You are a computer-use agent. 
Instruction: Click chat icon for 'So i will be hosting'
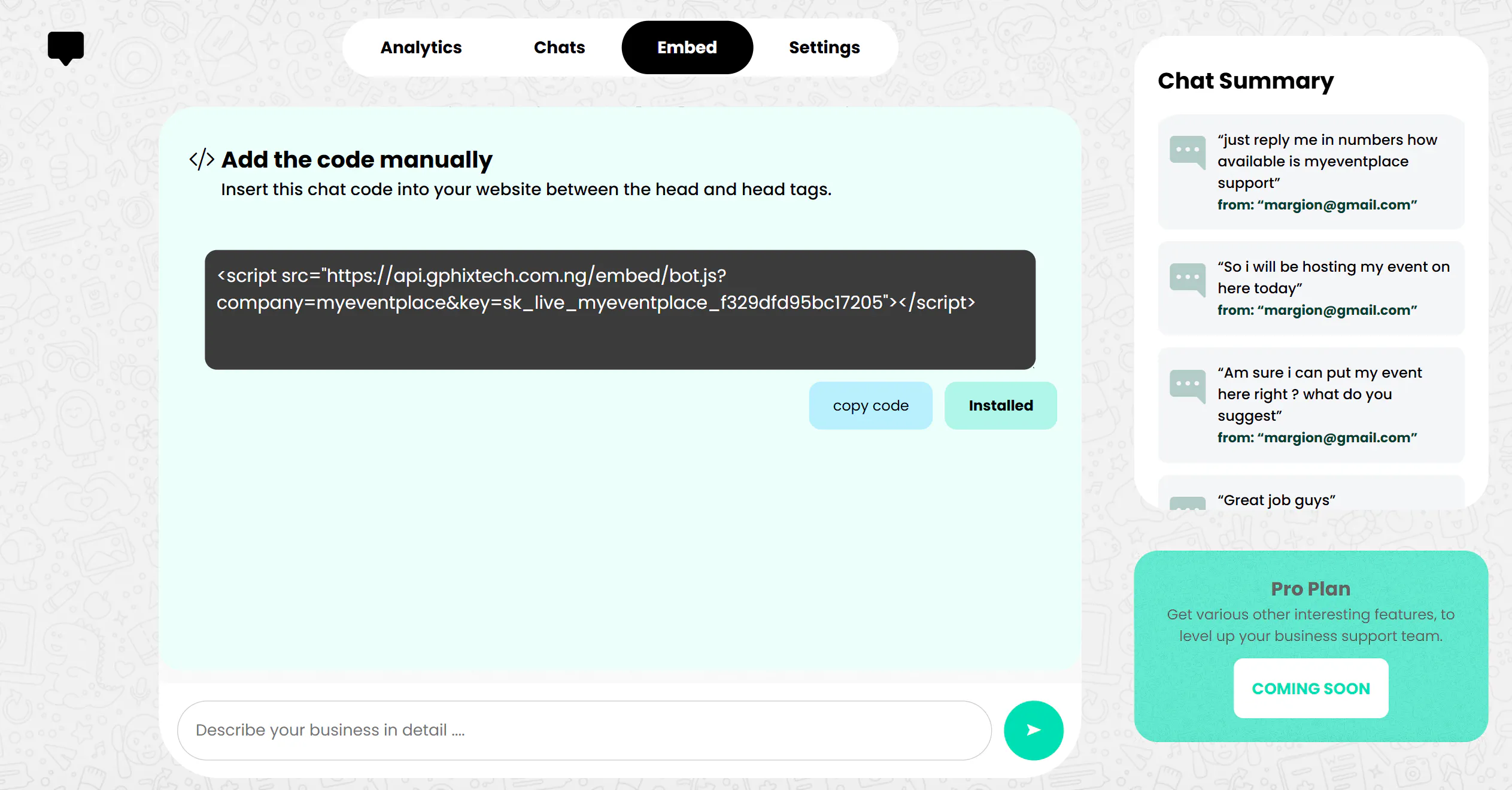[1188, 279]
